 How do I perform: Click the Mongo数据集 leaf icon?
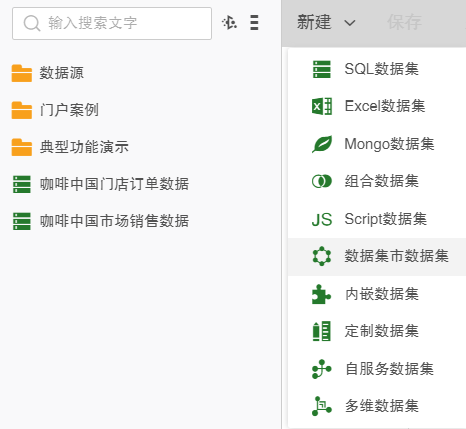(x=322, y=144)
